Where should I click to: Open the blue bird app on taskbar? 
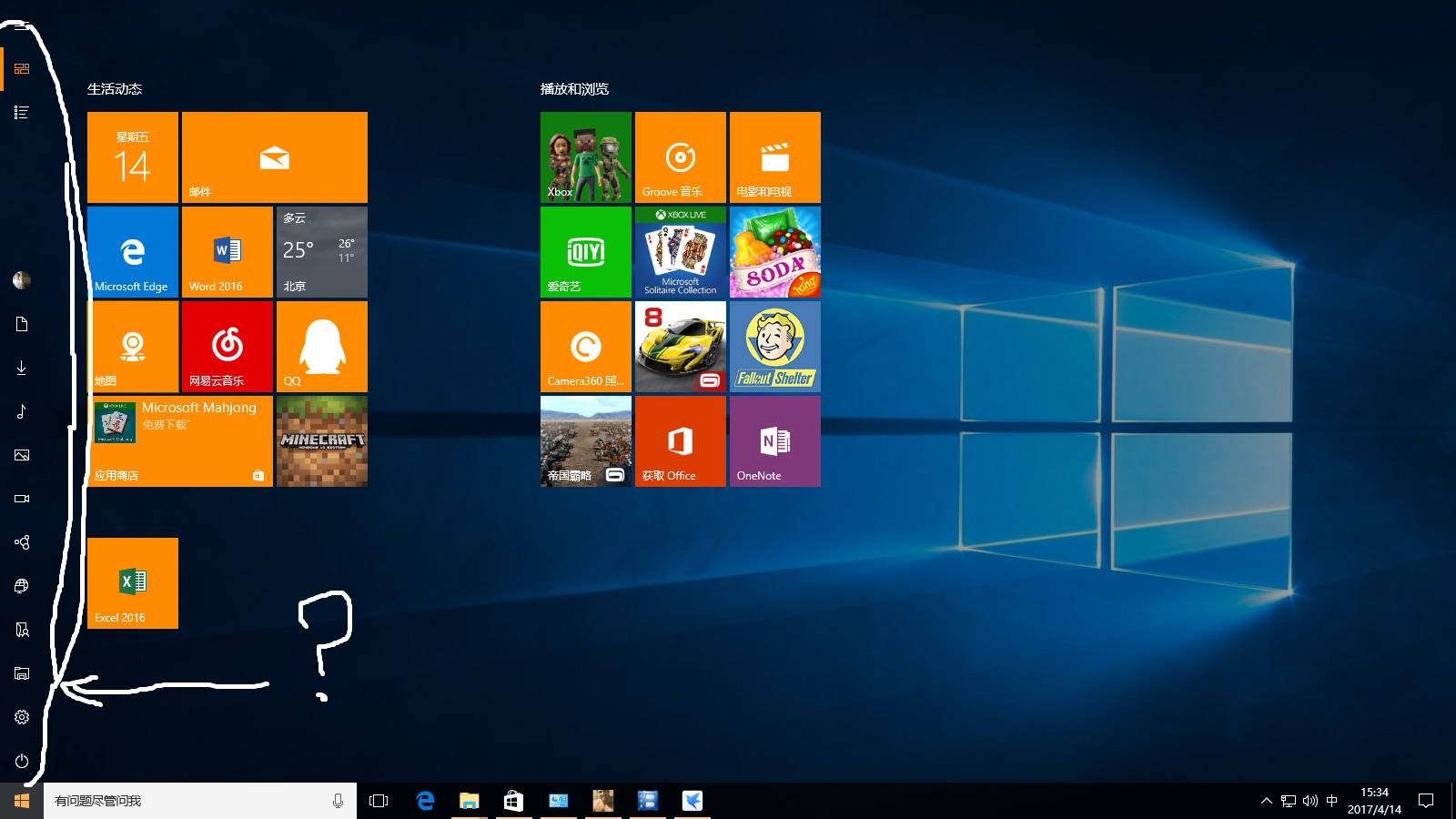[x=693, y=801]
